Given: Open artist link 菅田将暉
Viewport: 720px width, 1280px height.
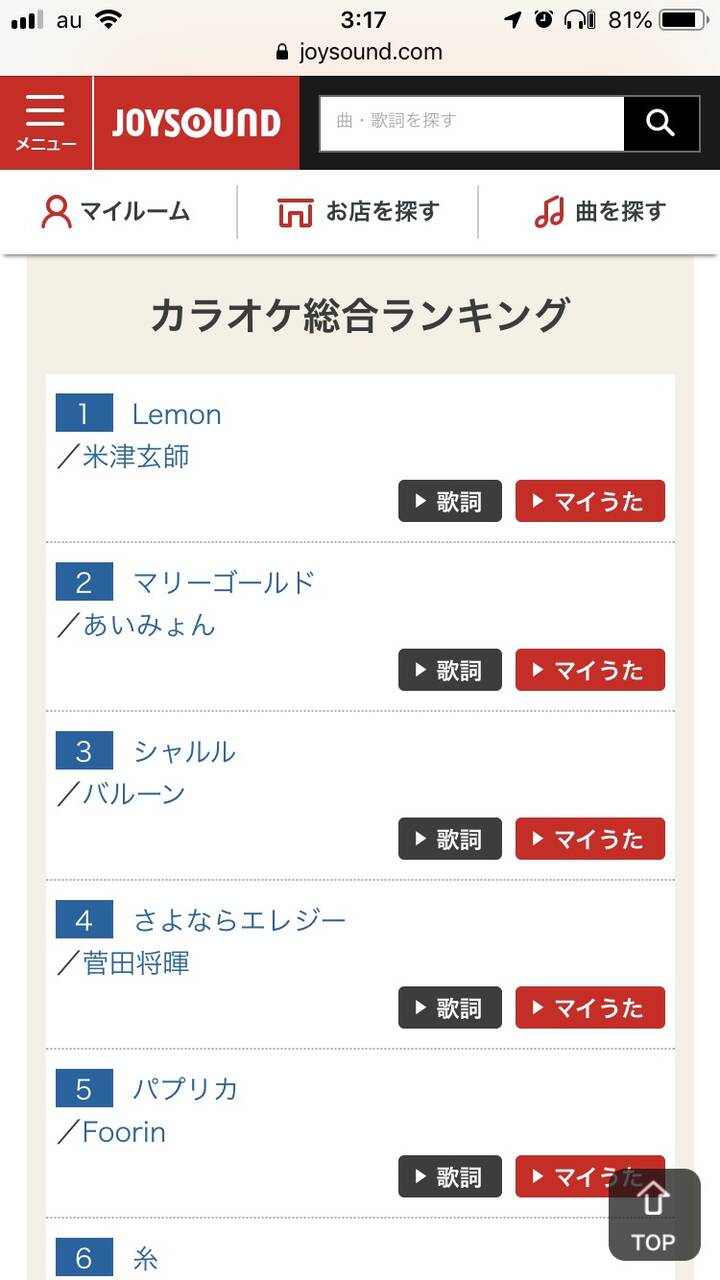Looking at the screenshot, I should (x=136, y=964).
